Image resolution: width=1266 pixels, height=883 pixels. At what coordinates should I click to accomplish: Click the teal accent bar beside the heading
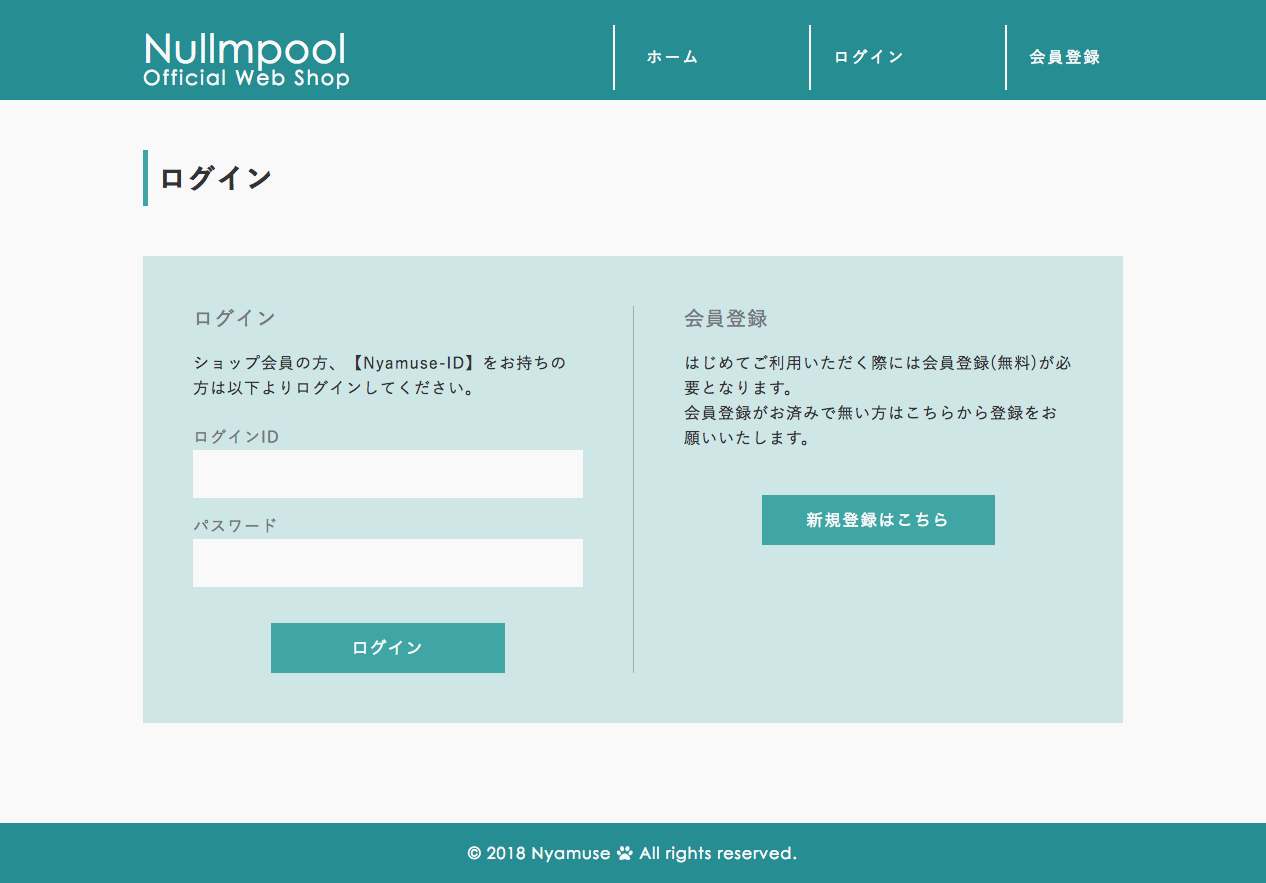[x=146, y=178]
